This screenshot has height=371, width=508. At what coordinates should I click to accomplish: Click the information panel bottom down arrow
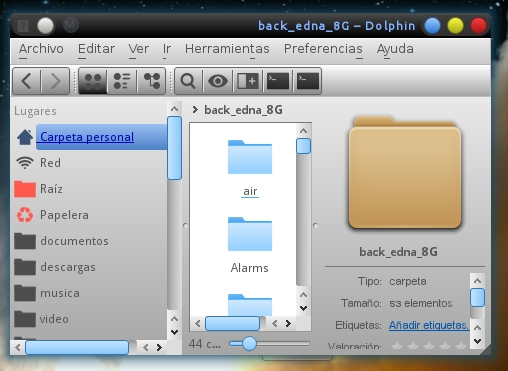[477, 341]
